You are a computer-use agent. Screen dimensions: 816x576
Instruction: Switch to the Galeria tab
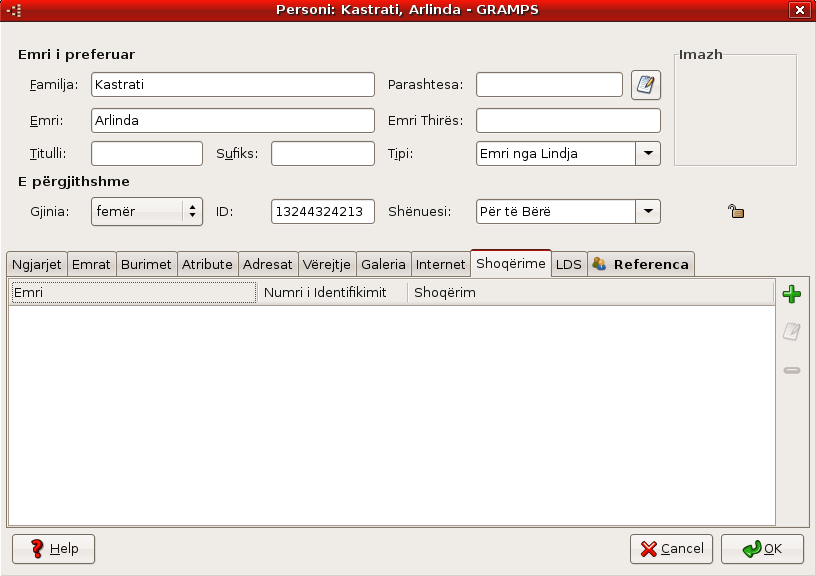pos(384,264)
